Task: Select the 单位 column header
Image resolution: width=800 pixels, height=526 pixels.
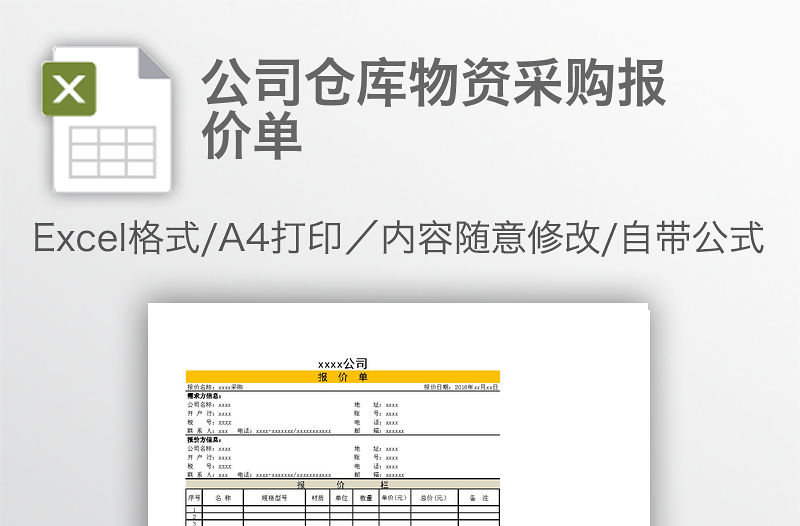Action: [x=341, y=497]
